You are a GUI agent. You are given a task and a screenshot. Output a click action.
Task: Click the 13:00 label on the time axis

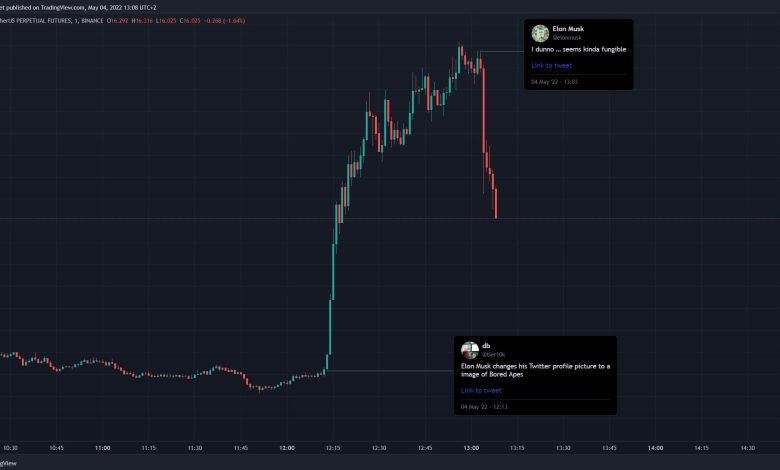tap(471, 448)
